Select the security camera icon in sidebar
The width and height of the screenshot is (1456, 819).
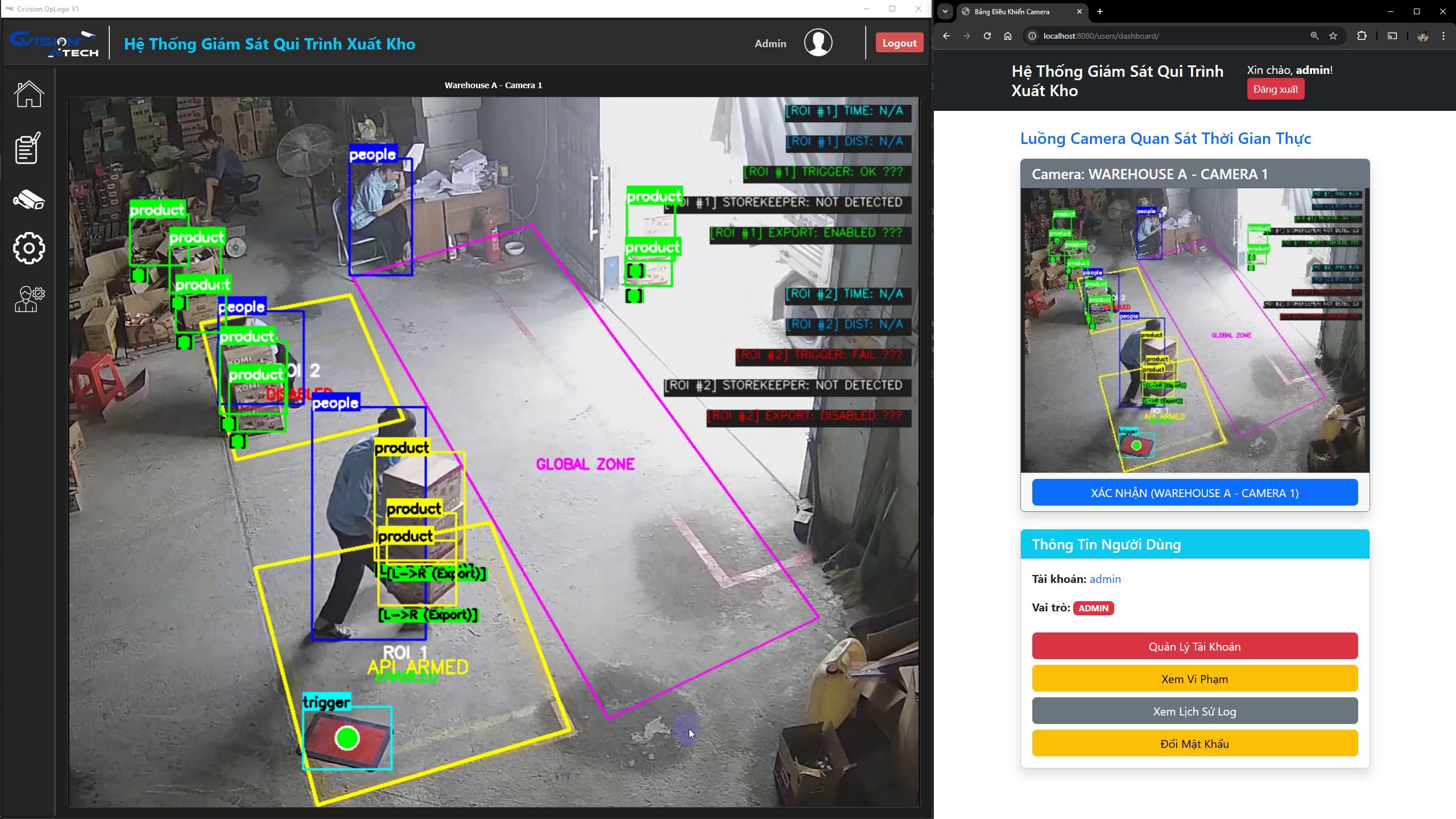pos(28,200)
